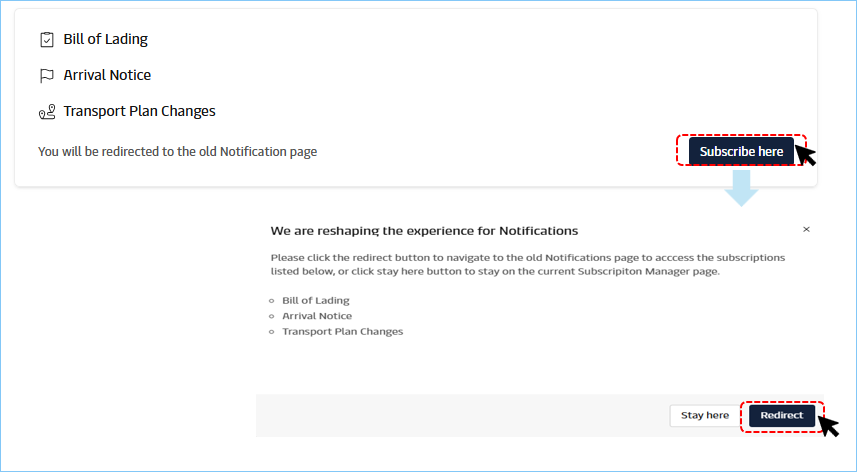Image resolution: width=857 pixels, height=472 pixels.
Task: Close the Notifications dialog with the X
Action: tap(806, 230)
